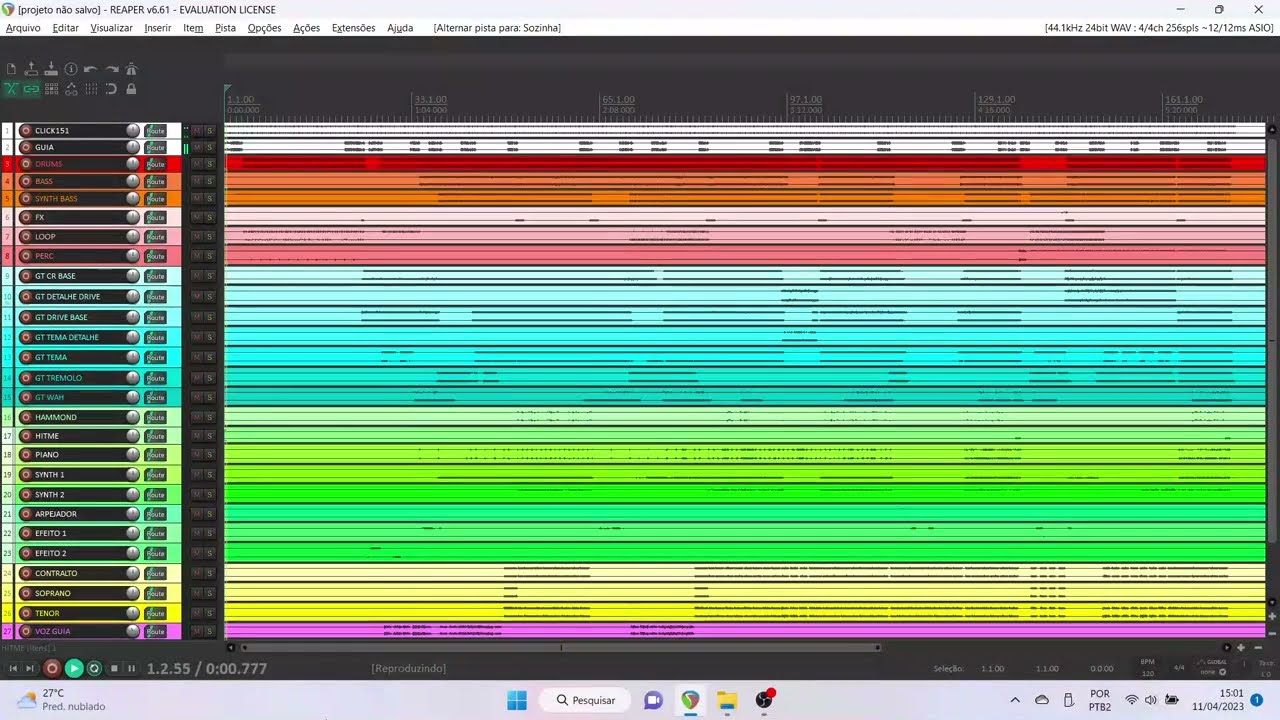This screenshot has width=1280, height=720.
Task: Arm record on GUIA track
Action: point(26,147)
